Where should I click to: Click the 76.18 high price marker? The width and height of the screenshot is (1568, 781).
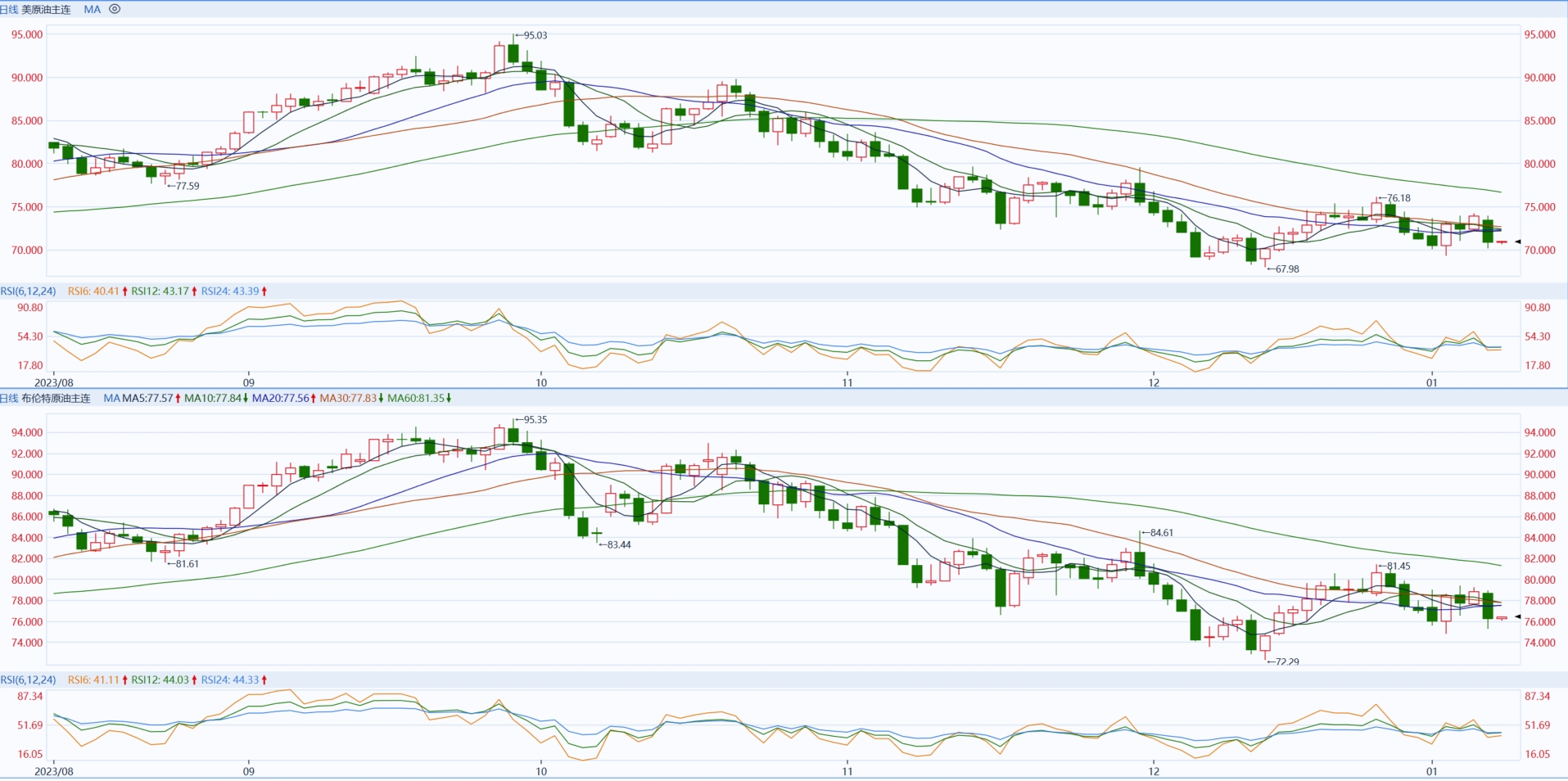pyautogui.click(x=1394, y=199)
